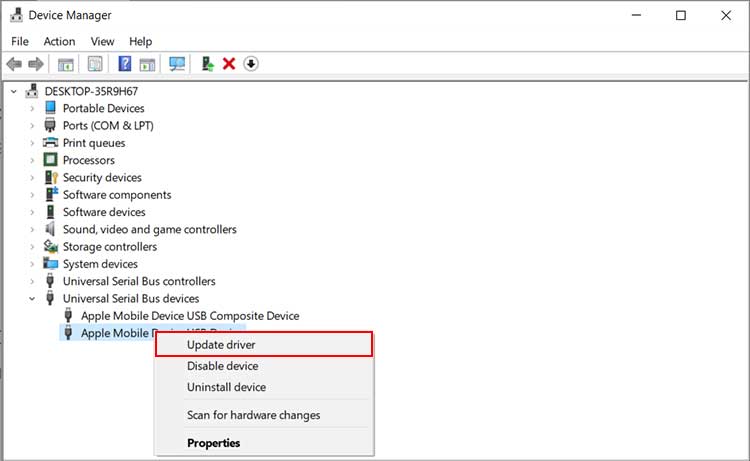The width and height of the screenshot is (750, 461).
Task: Select the Print queues label
Action: click(x=94, y=143)
